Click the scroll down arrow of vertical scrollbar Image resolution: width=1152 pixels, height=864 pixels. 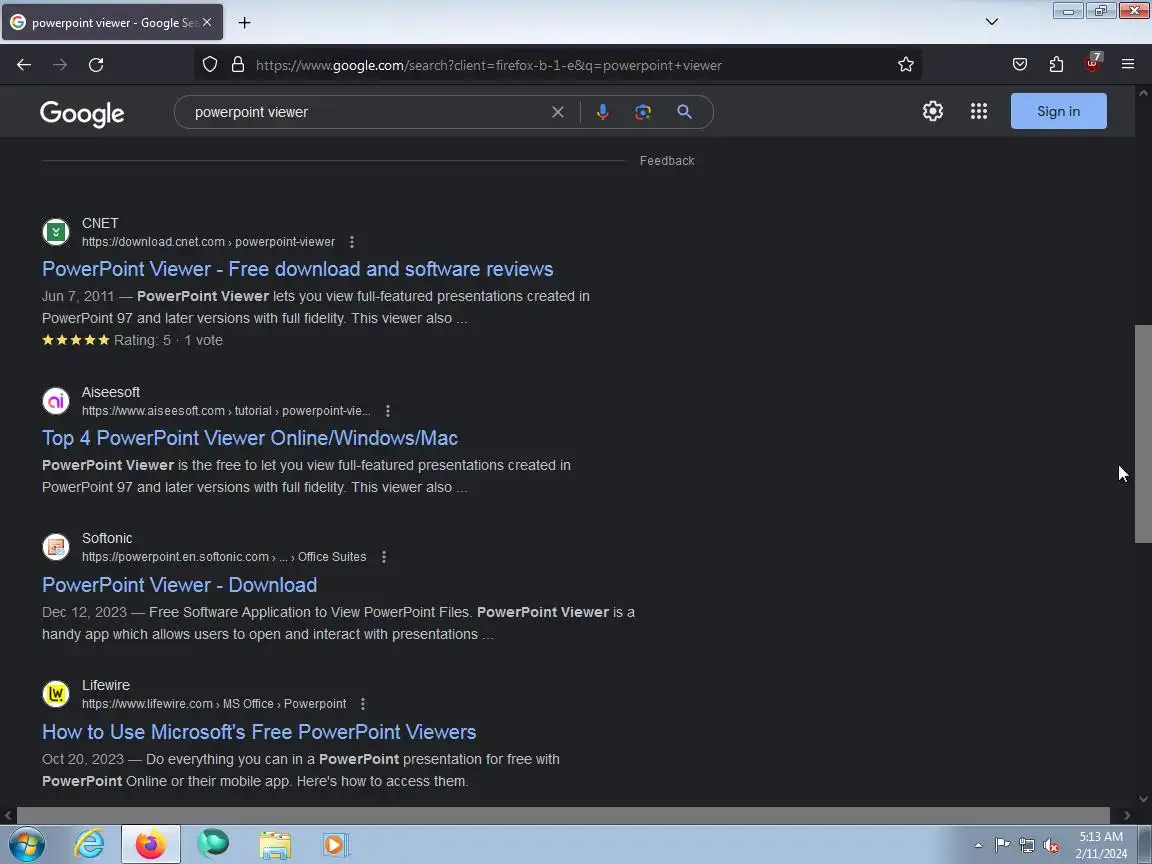coord(1143,799)
